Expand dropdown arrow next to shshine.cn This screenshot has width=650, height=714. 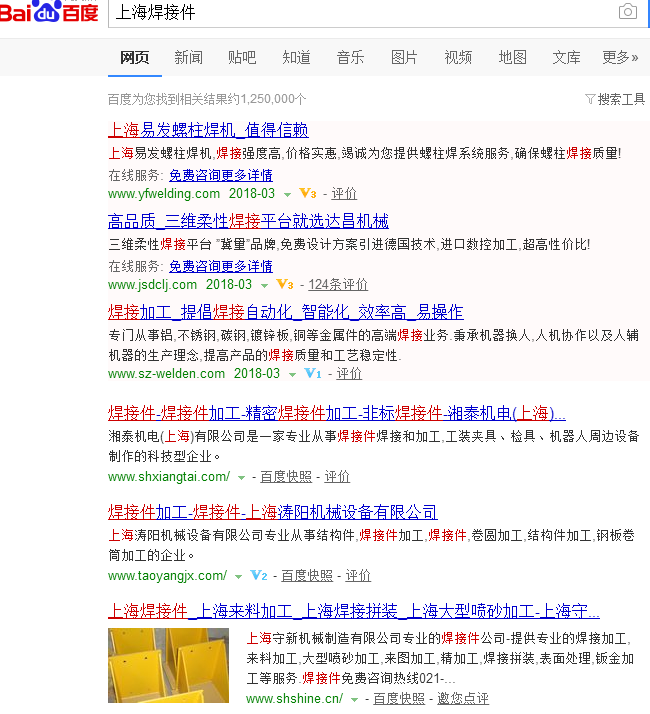click(x=354, y=699)
